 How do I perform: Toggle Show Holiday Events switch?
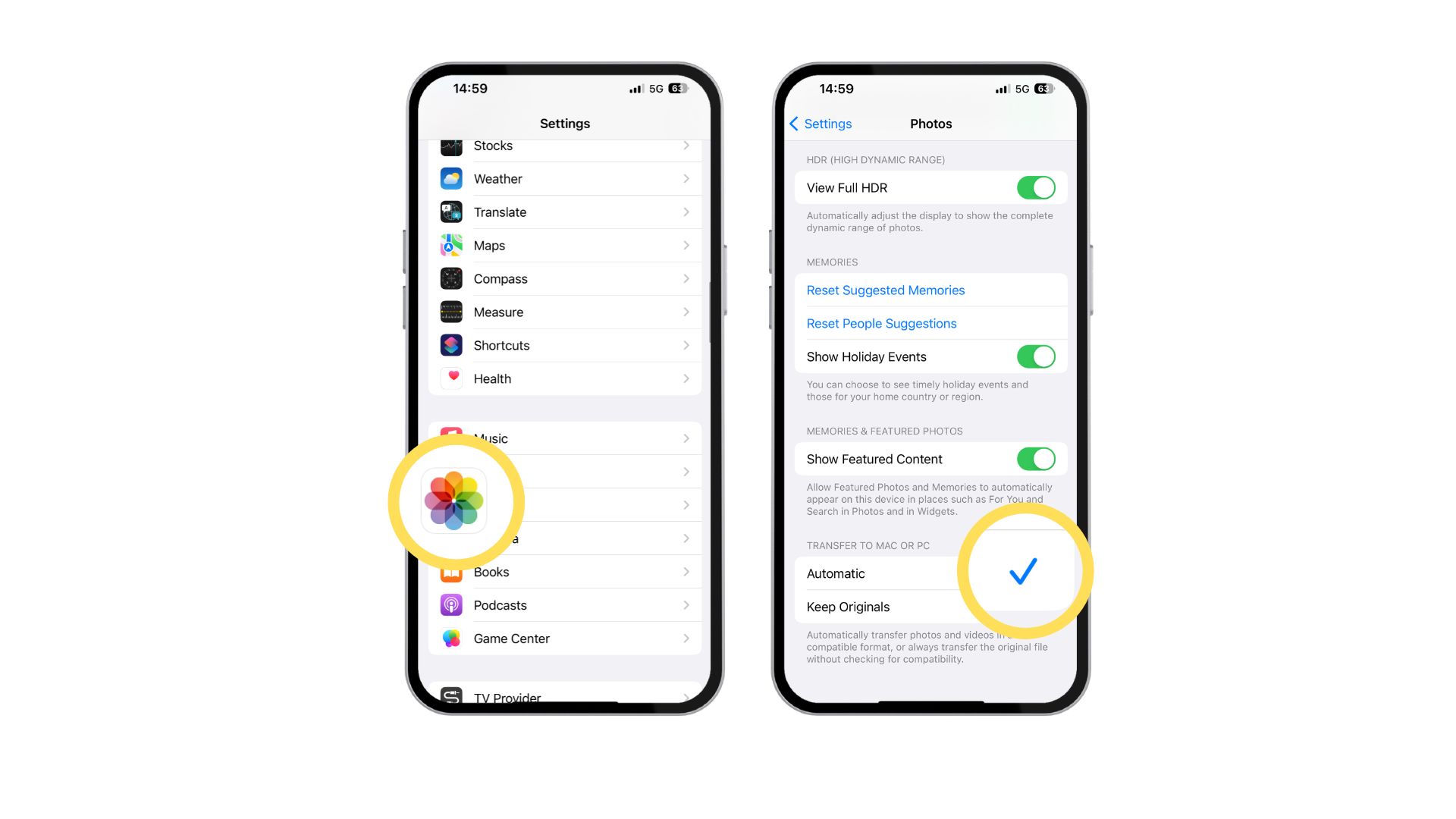1036,357
